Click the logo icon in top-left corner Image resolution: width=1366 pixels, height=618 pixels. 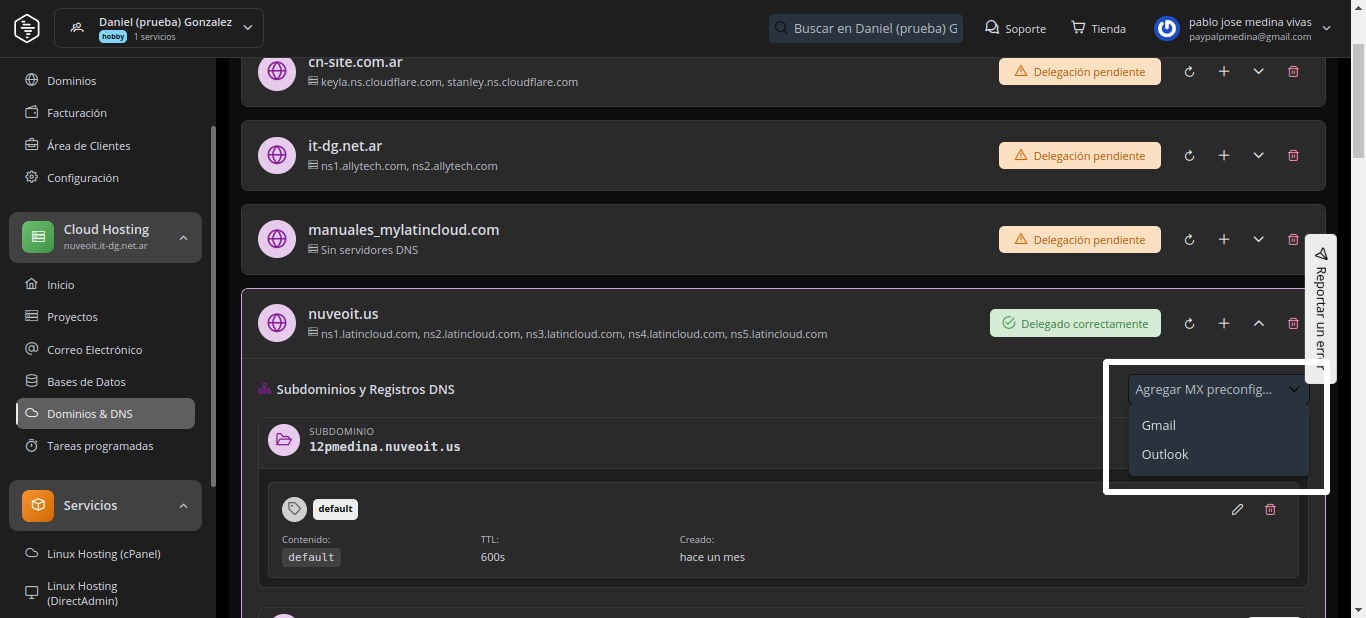click(x=27, y=28)
